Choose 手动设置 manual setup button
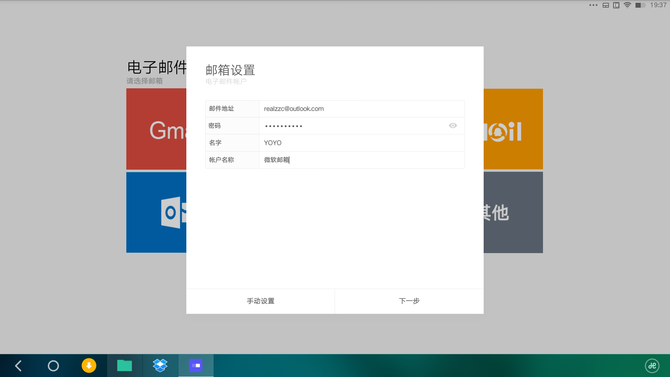670x377 pixels. click(260, 301)
